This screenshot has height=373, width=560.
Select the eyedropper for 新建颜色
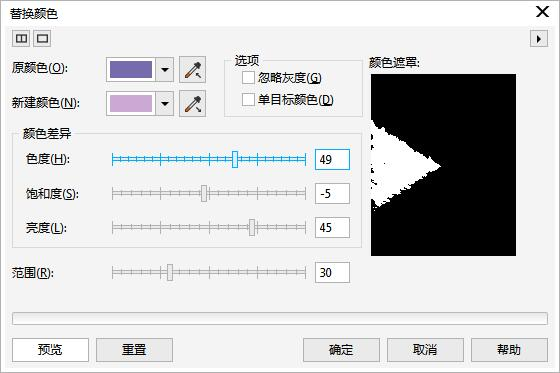click(192, 104)
